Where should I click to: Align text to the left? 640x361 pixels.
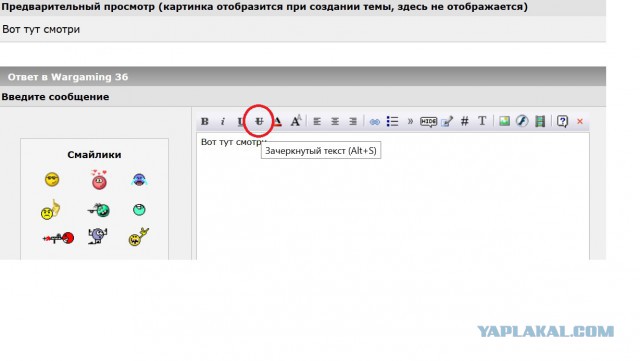click(x=317, y=121)
